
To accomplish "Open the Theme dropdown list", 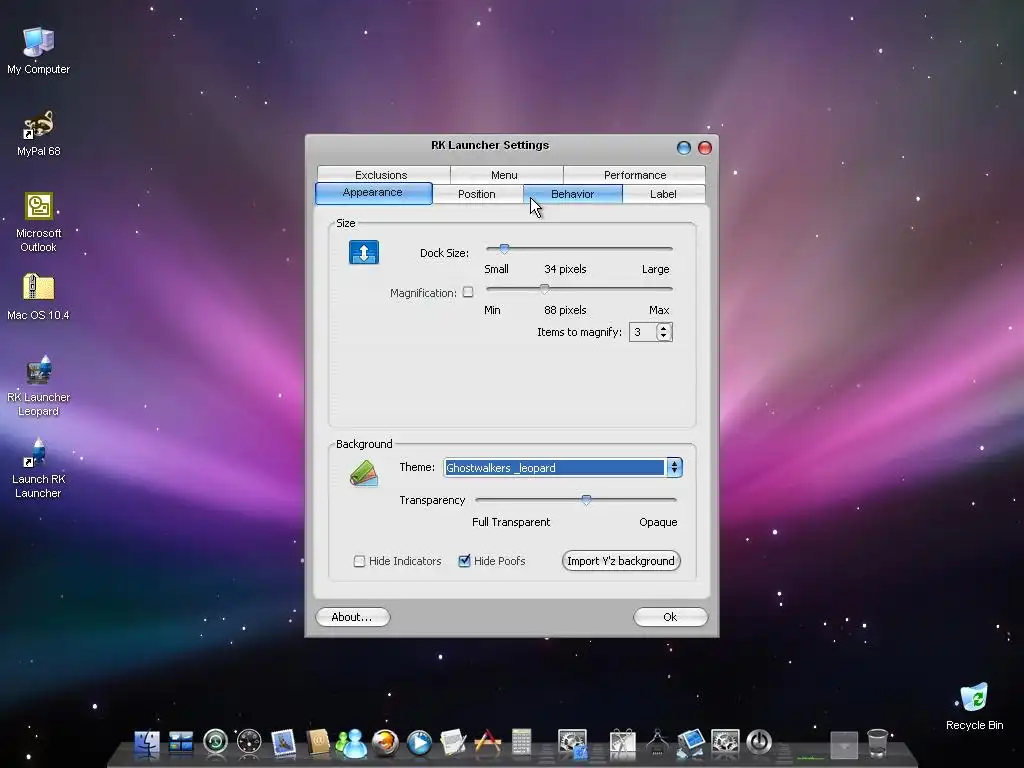I will [x=674, y=468].
